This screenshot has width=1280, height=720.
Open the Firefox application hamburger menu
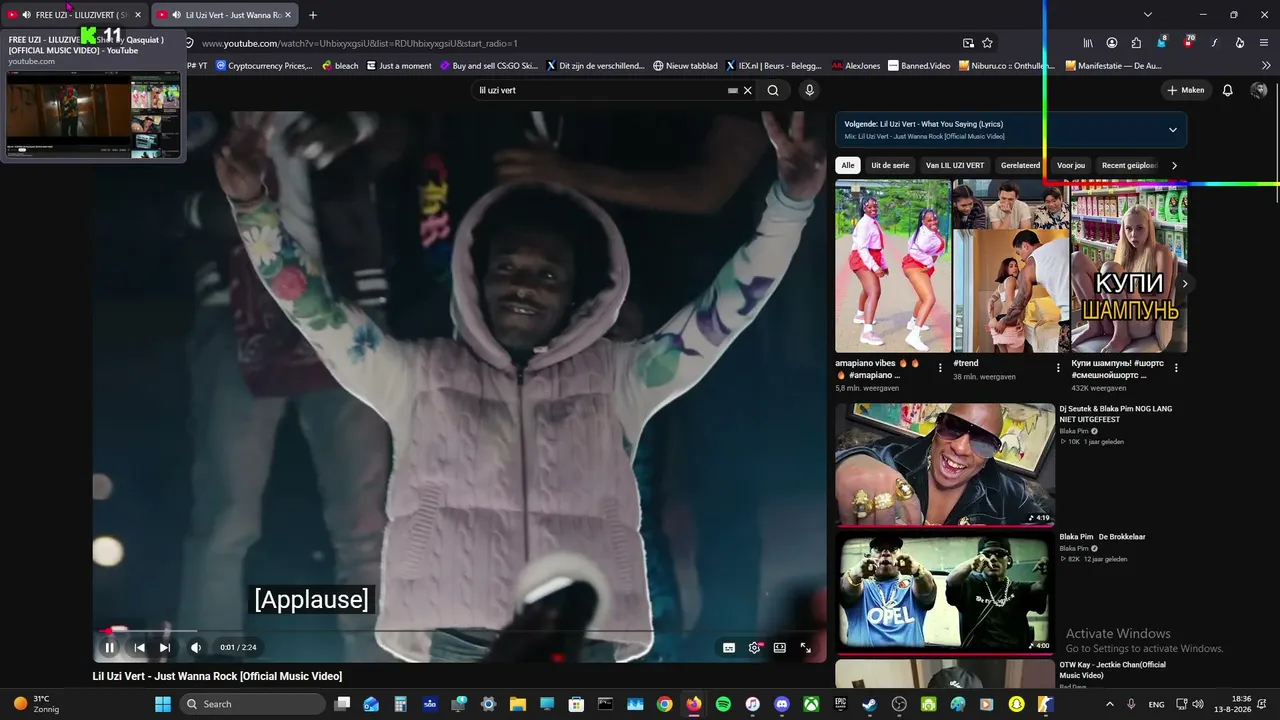tap(1264, 43)
